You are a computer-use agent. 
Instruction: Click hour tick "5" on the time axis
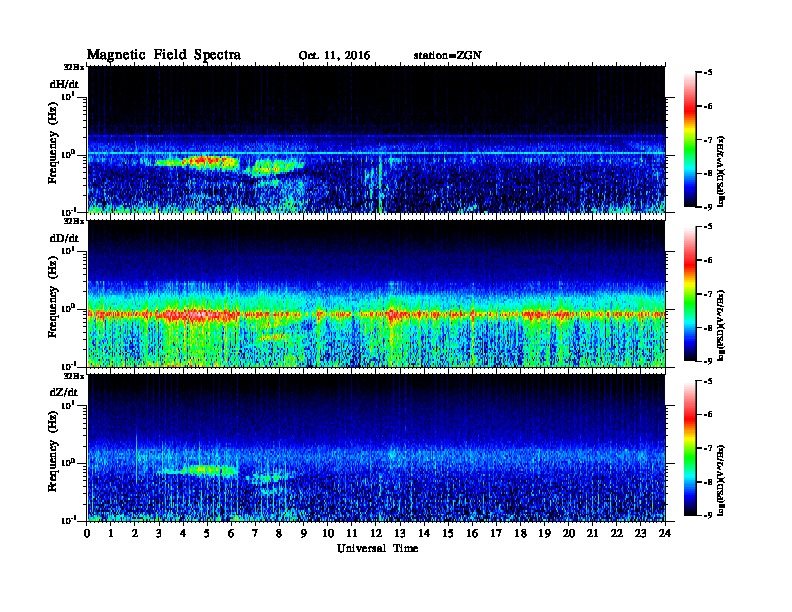tap(208, 534)
